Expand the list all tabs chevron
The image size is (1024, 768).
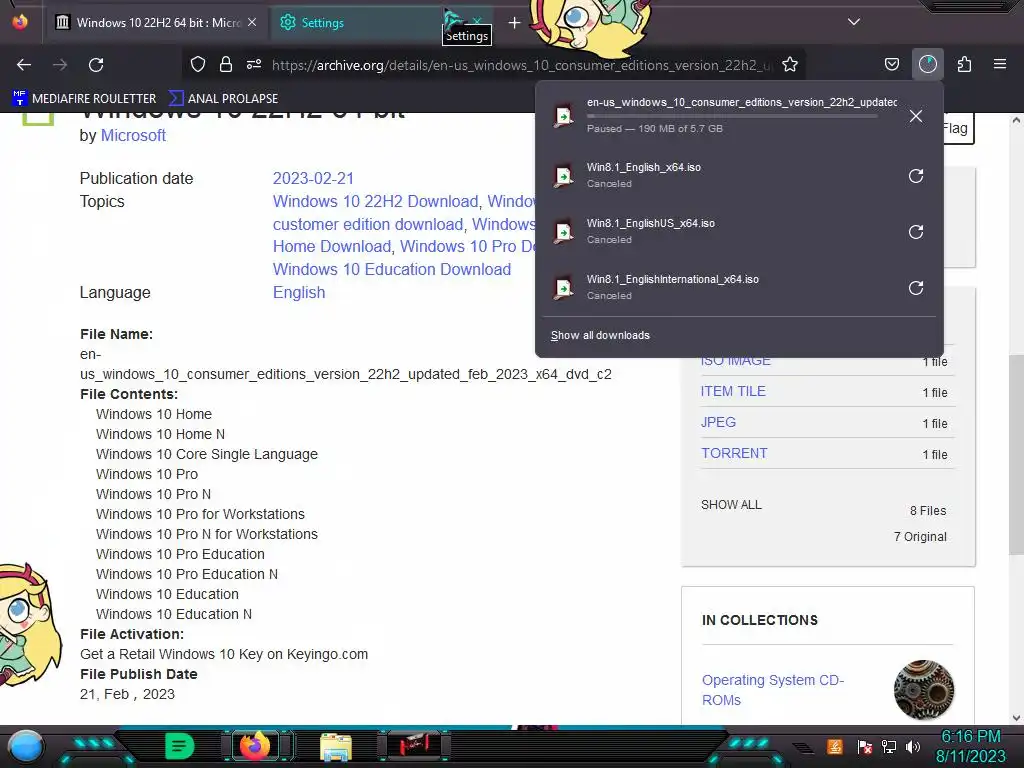coord(854,22)
